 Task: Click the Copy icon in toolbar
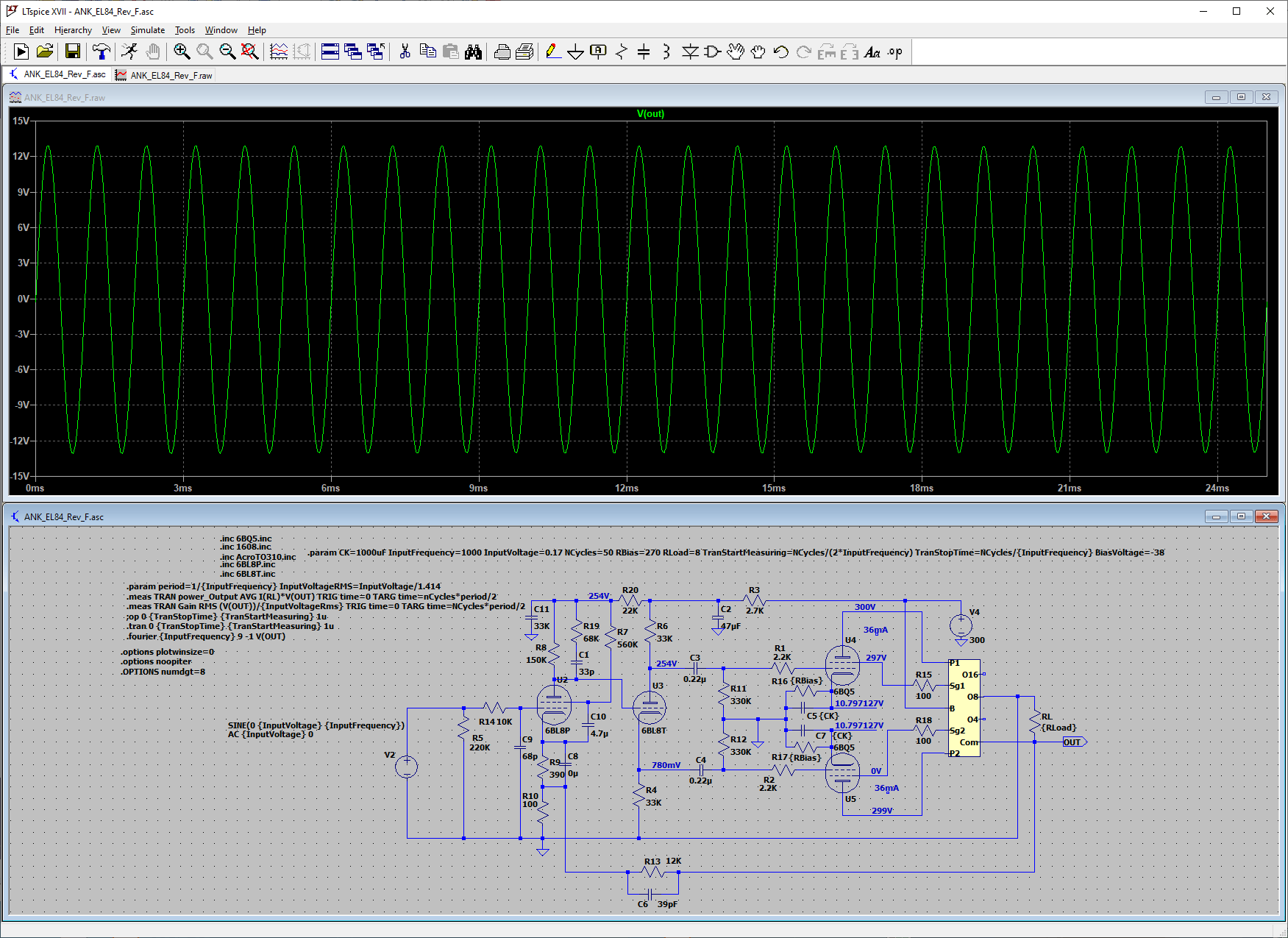pos(427,51)
